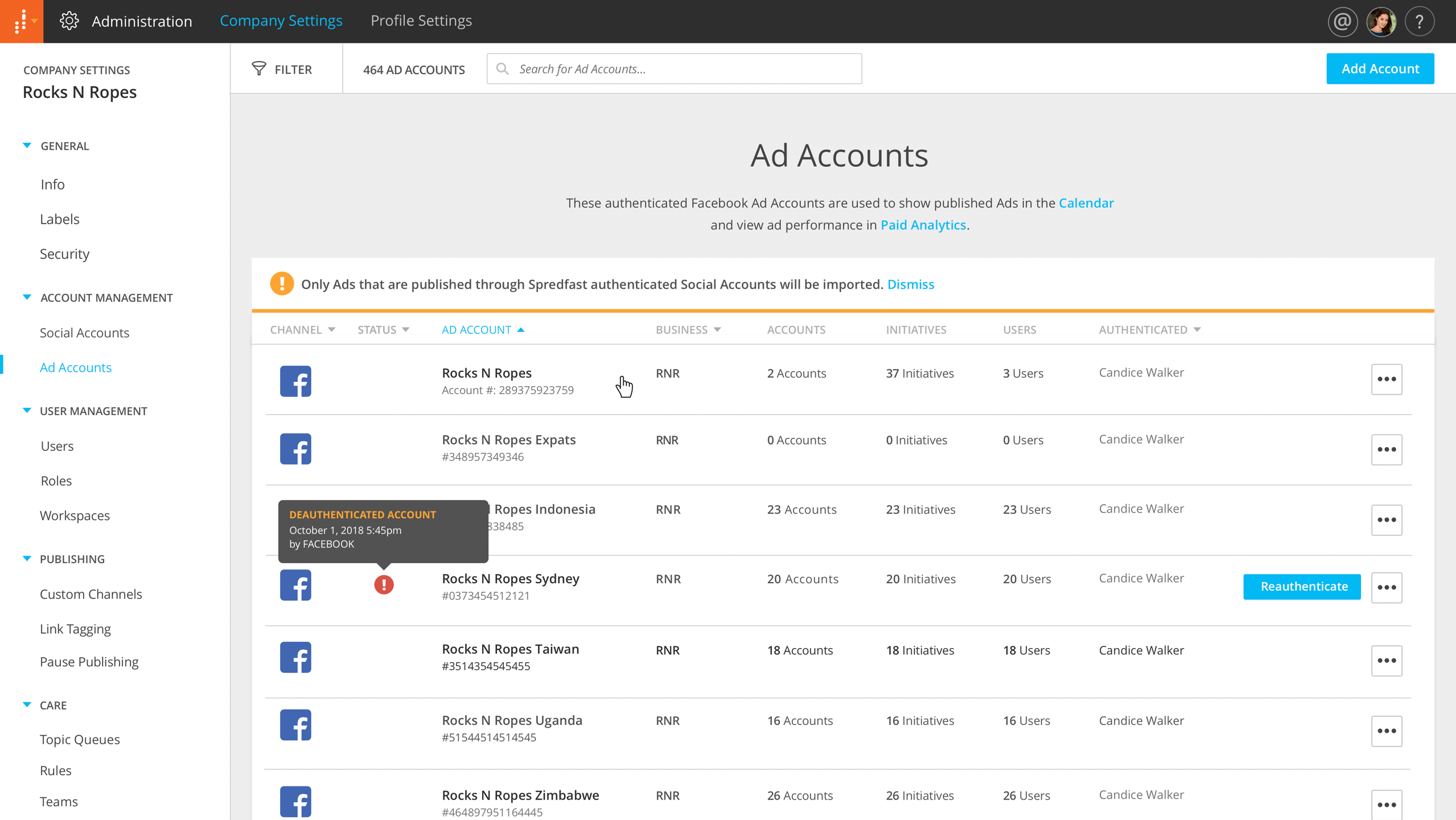Follow the Paid Analytics link
The width and height of the screenshot is (1456, 820).
click(x=923, y=225)
